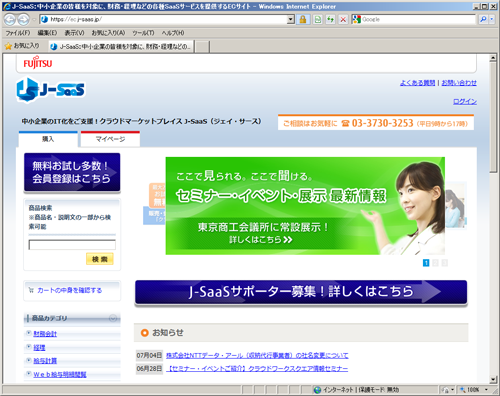Click the magnifier search icon beside Google box
This screenshot has width=500, height=396.
pyautogui.click(x=483, y=19)
